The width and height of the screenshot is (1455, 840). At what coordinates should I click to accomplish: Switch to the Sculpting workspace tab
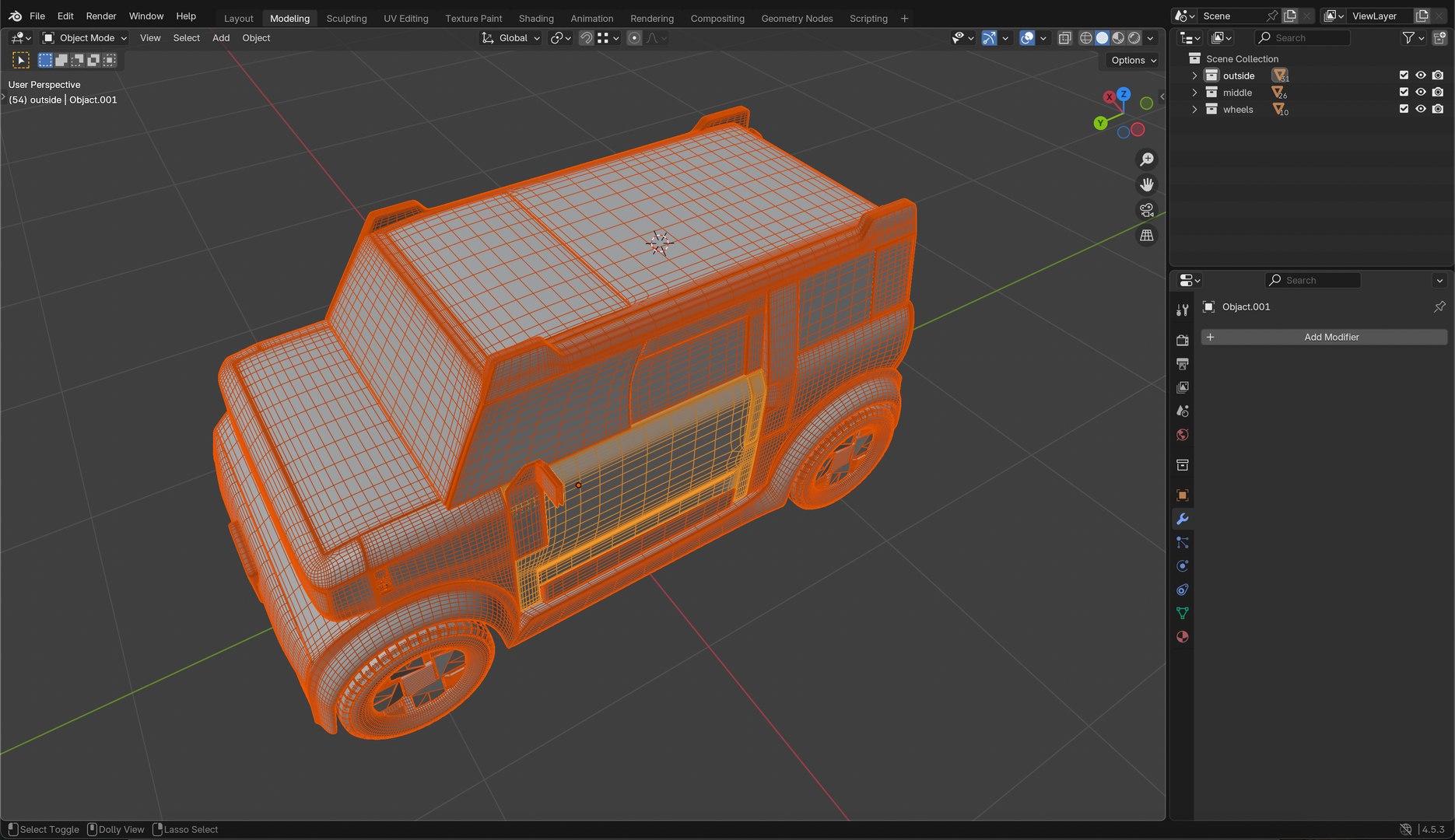pos(346,18)
